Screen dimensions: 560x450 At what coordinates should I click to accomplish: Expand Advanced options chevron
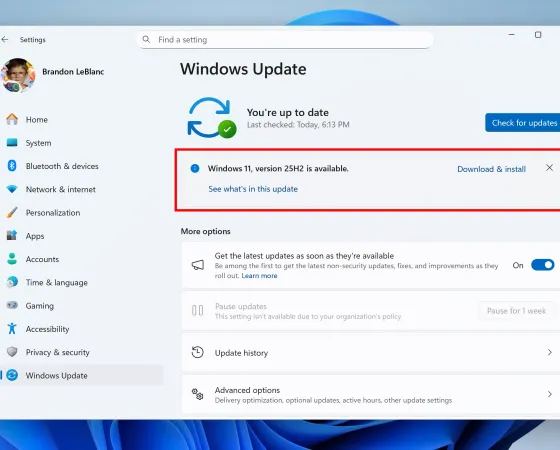pyautogui.click(x=550, y=394)
